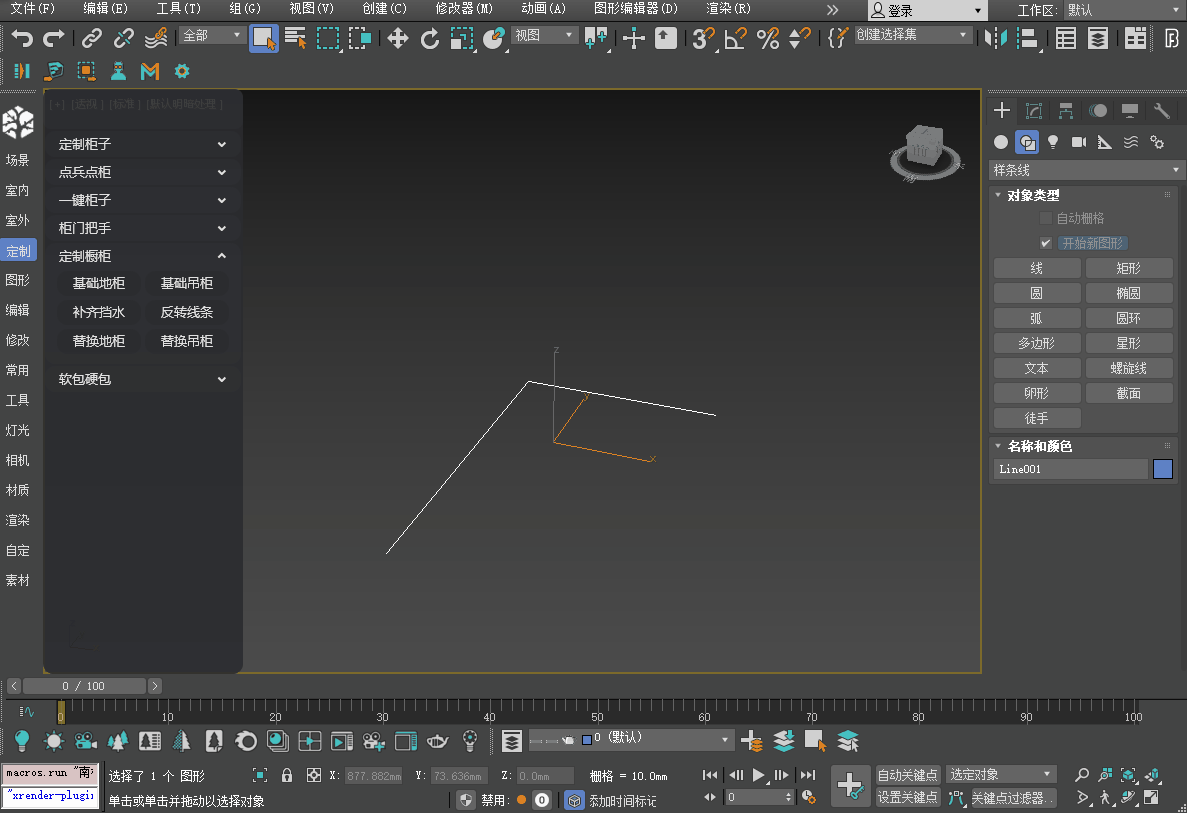Open the Hierarchy tab in command panel
This screenshot has height=813, width=1187.
pyautogui.click(x=1066, y=111)
